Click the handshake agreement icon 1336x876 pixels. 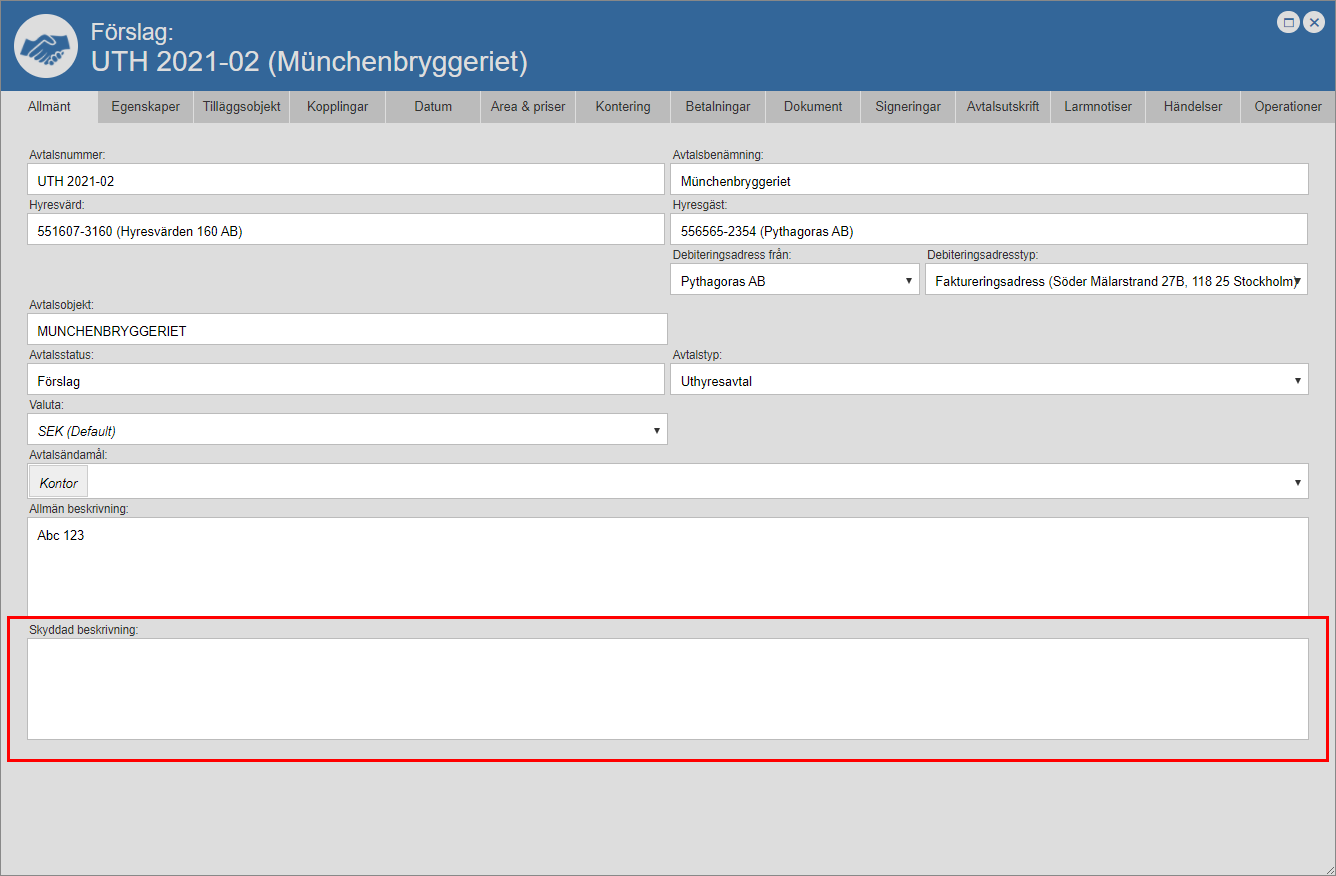coord(46,47)
